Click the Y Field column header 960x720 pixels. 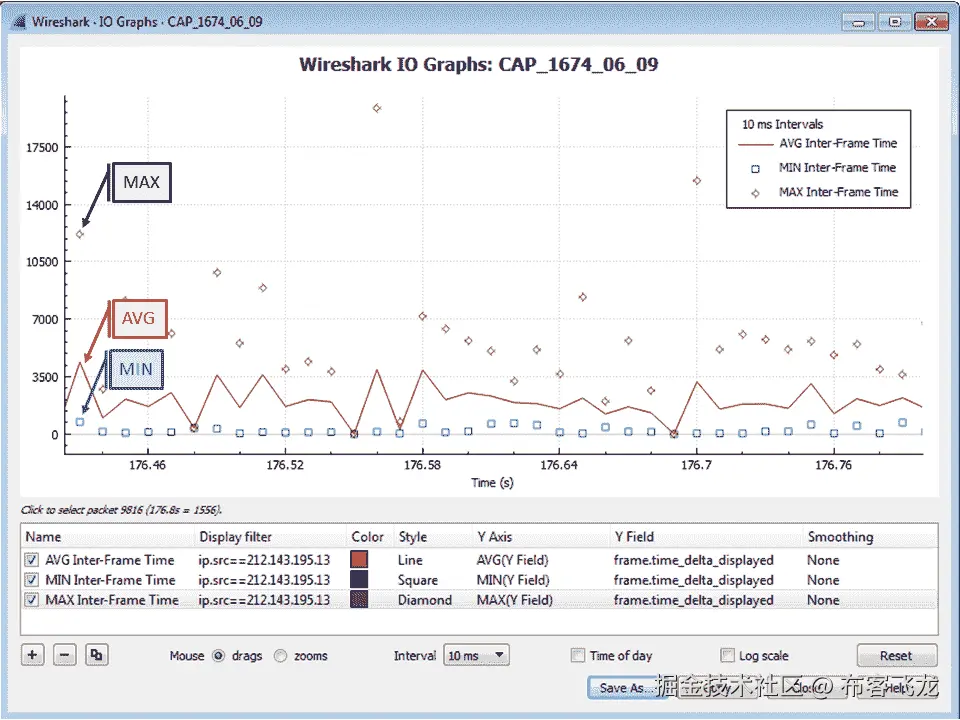click(634, 537)
